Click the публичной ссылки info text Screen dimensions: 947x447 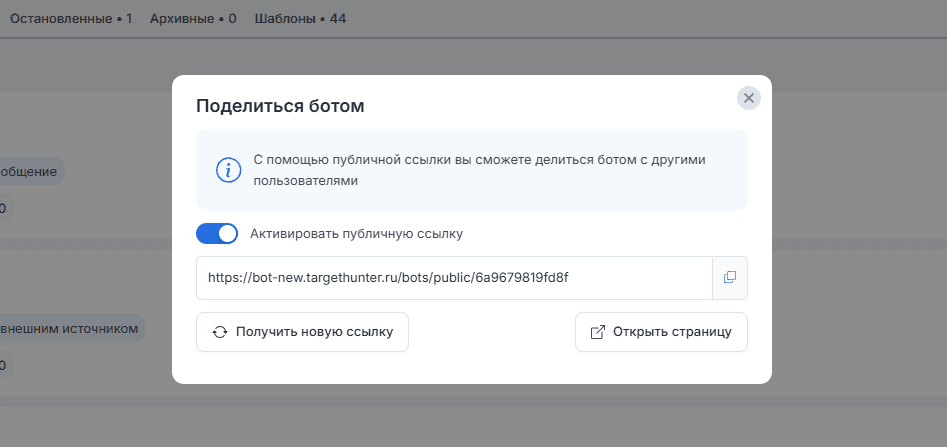click(480, 170)
